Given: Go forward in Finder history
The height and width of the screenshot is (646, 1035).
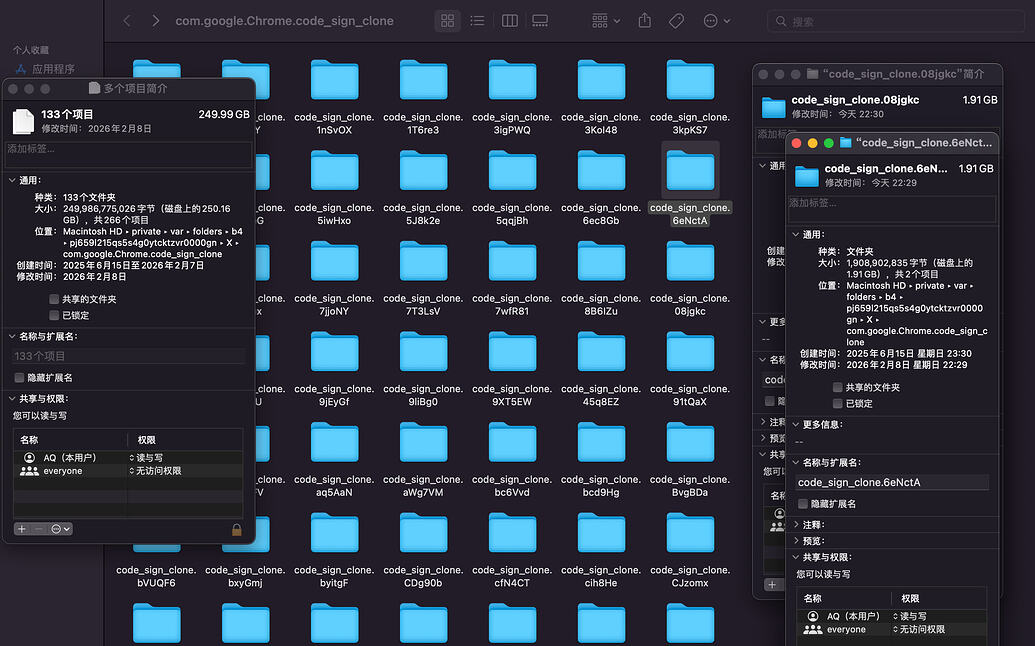Looking at the screenshot, I should pyautogui.click(x=156, y=21).
